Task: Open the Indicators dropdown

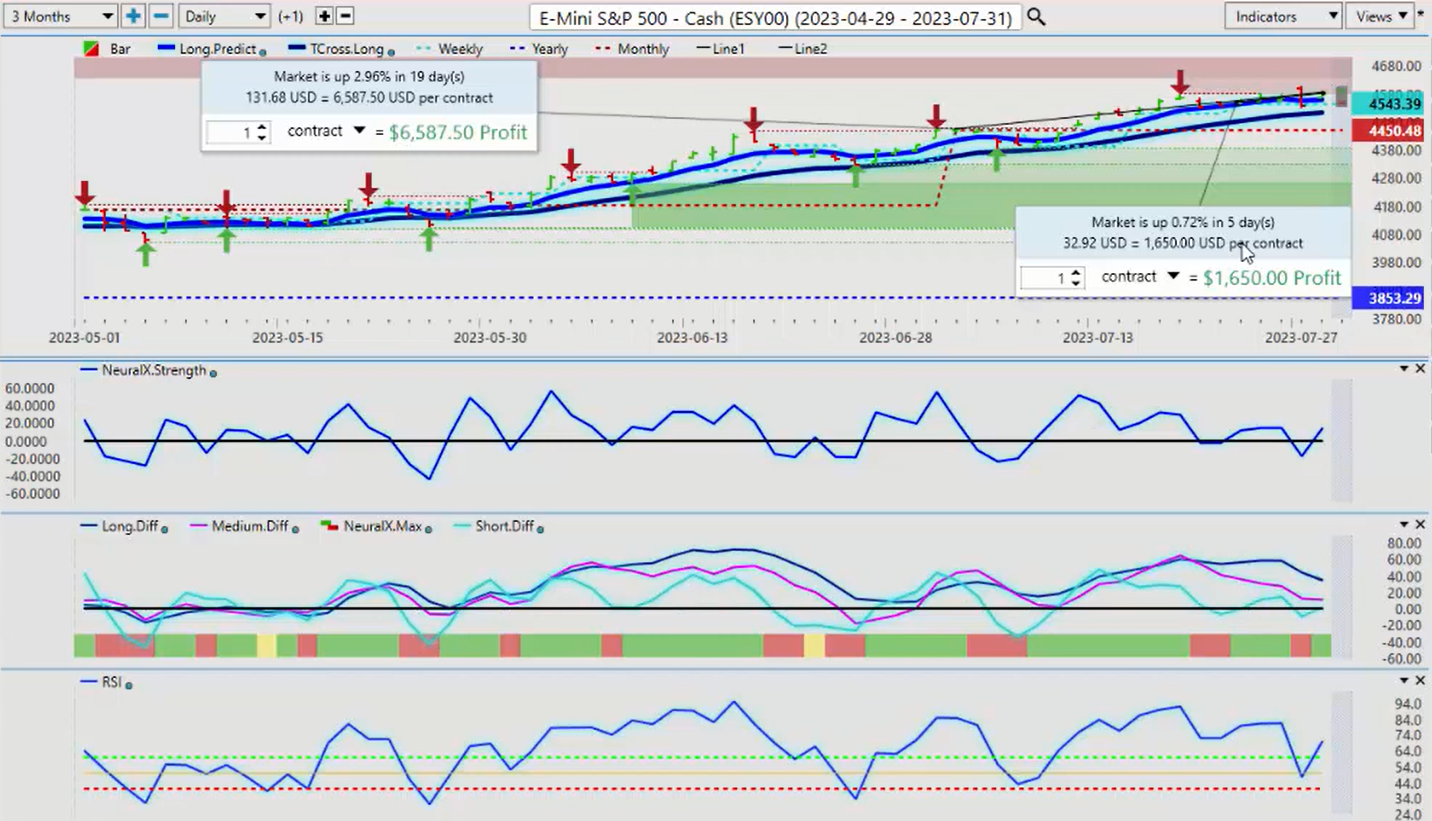Action: [x=1283, y=16]
